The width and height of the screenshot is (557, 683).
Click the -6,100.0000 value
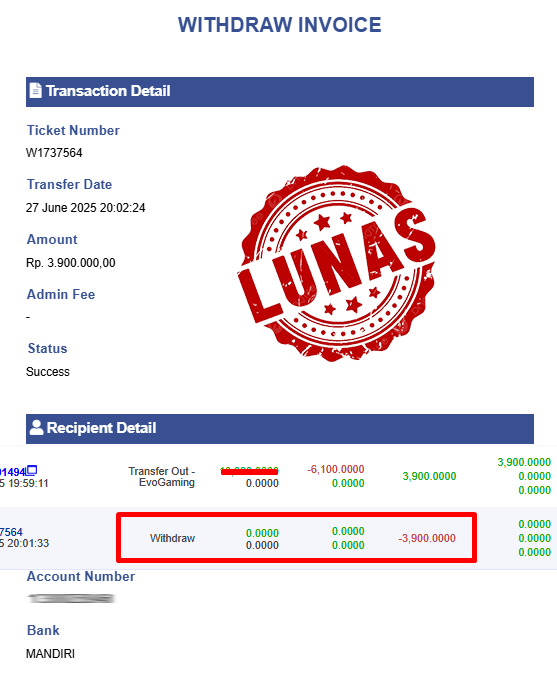click(335, 469)
